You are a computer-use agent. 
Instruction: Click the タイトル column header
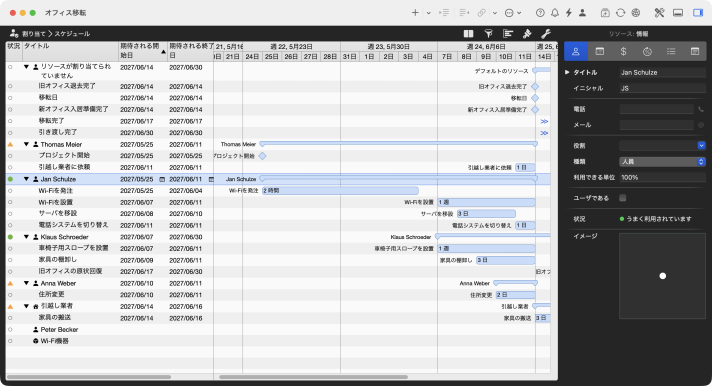(x=70, y=51)
